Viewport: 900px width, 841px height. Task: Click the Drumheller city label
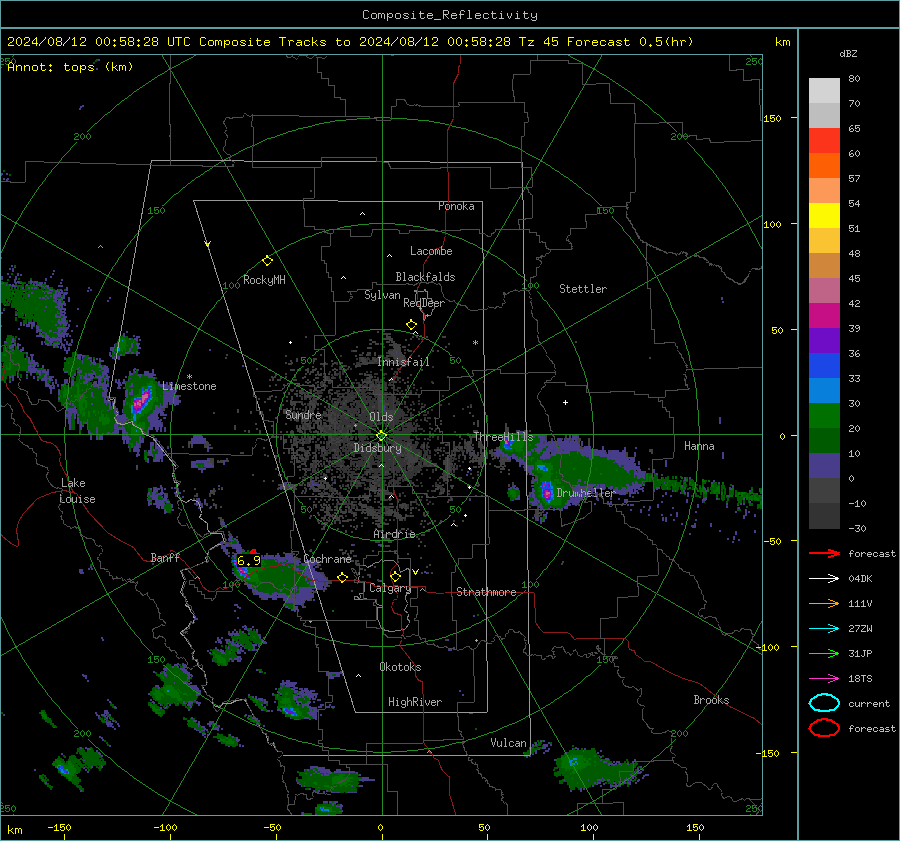click(x=585, y=493)
